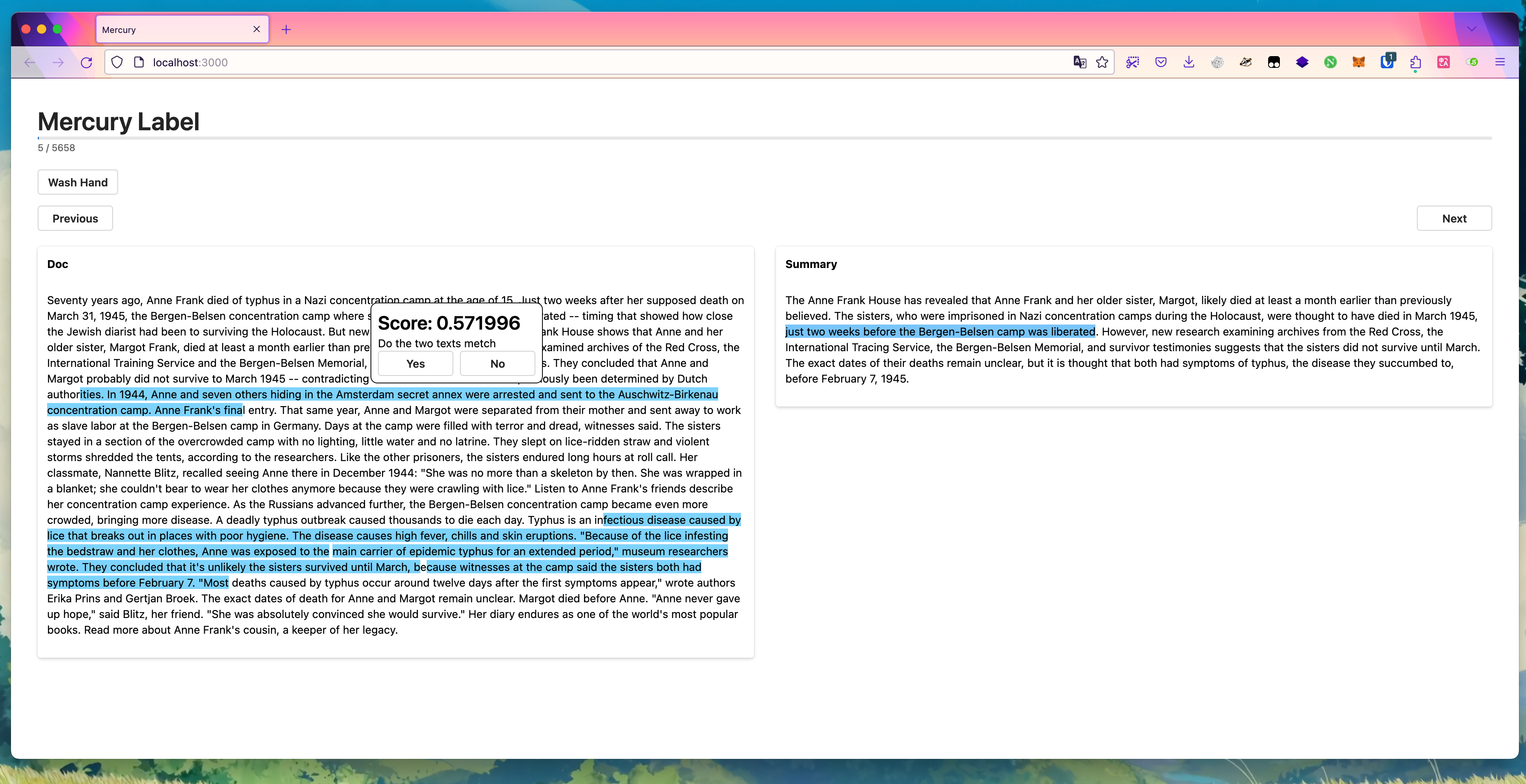Click the labeling progress bar under title
This screenshot has width=1526, height=784.
point(764,138)
